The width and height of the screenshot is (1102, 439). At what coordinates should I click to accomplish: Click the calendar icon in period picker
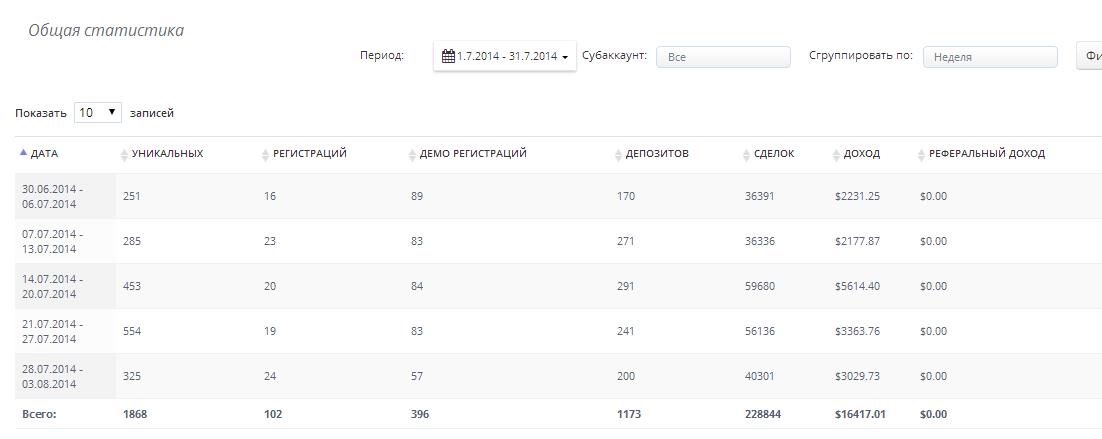click(x=449, y=57)
